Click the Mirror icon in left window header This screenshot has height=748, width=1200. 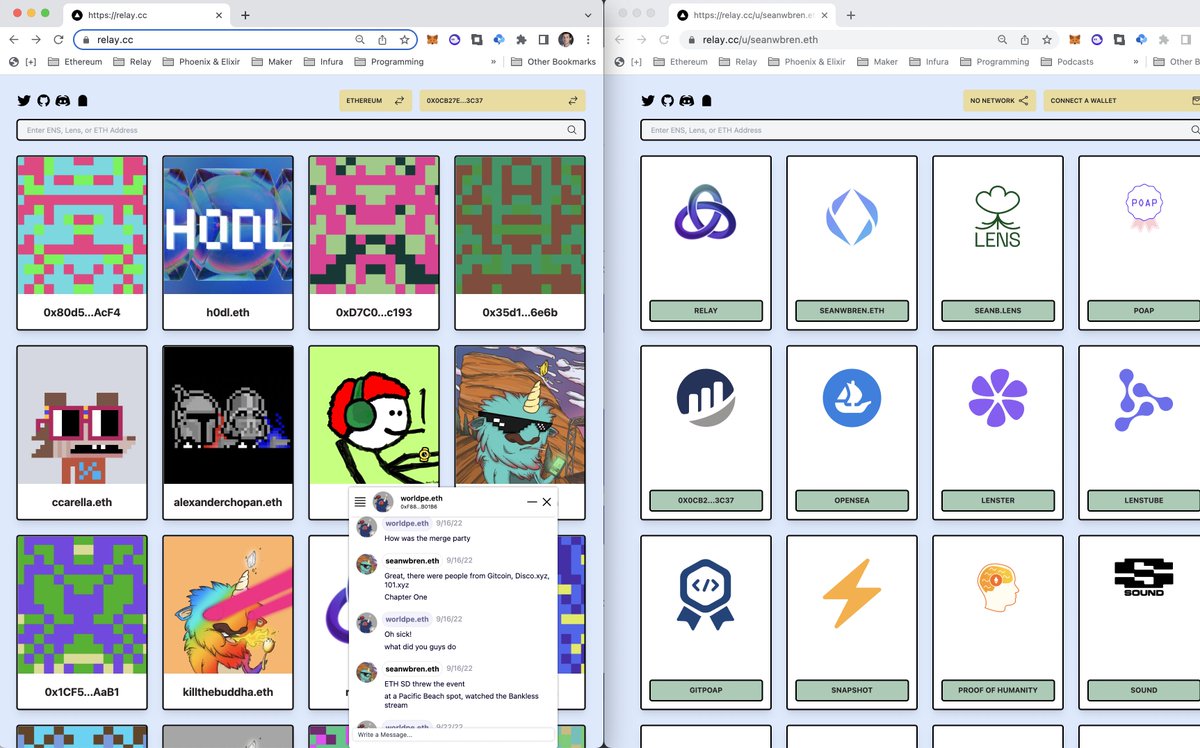coord(83,101)
